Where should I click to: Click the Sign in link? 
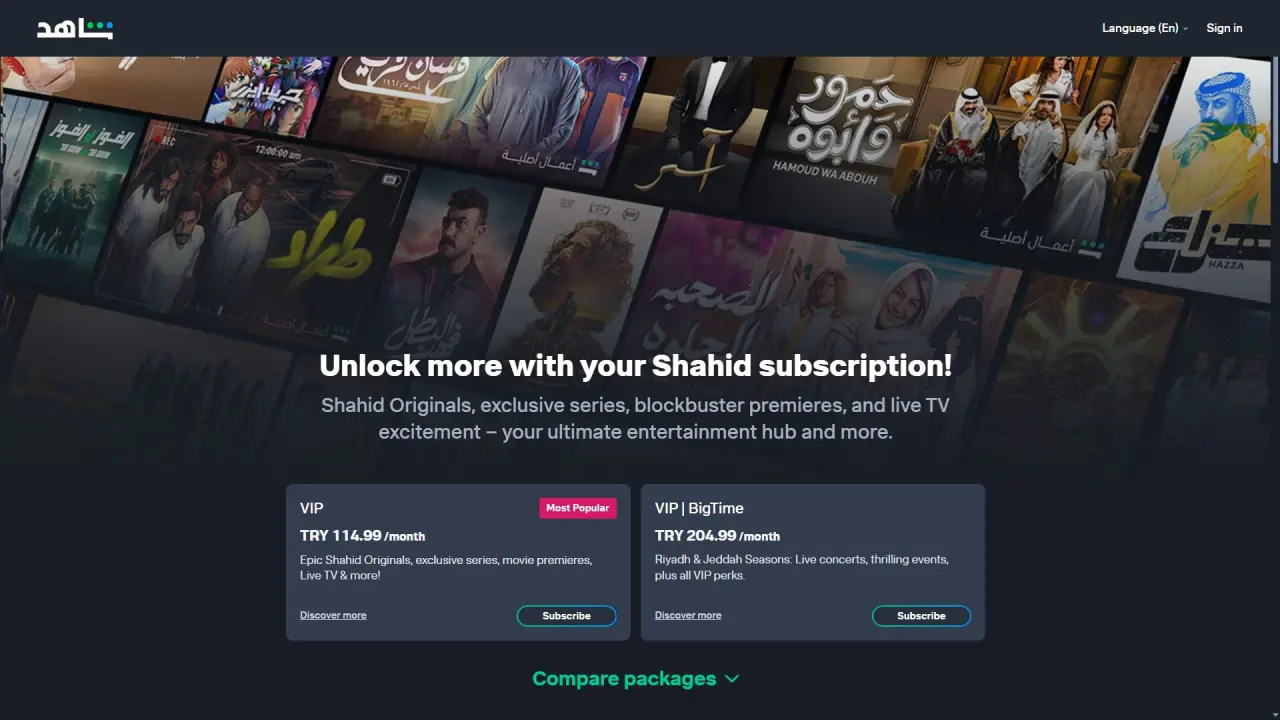point(1224,28)
